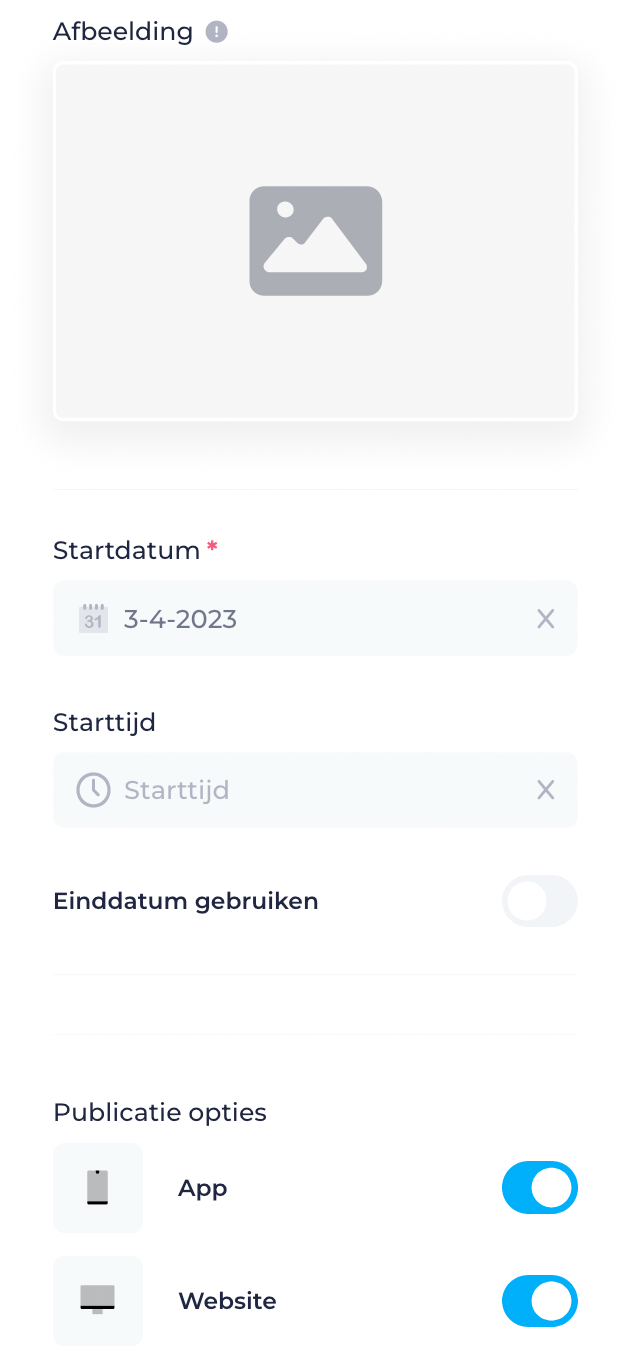
Task: Click the info icon next to Afbeelding
Action: pos(215,31)
